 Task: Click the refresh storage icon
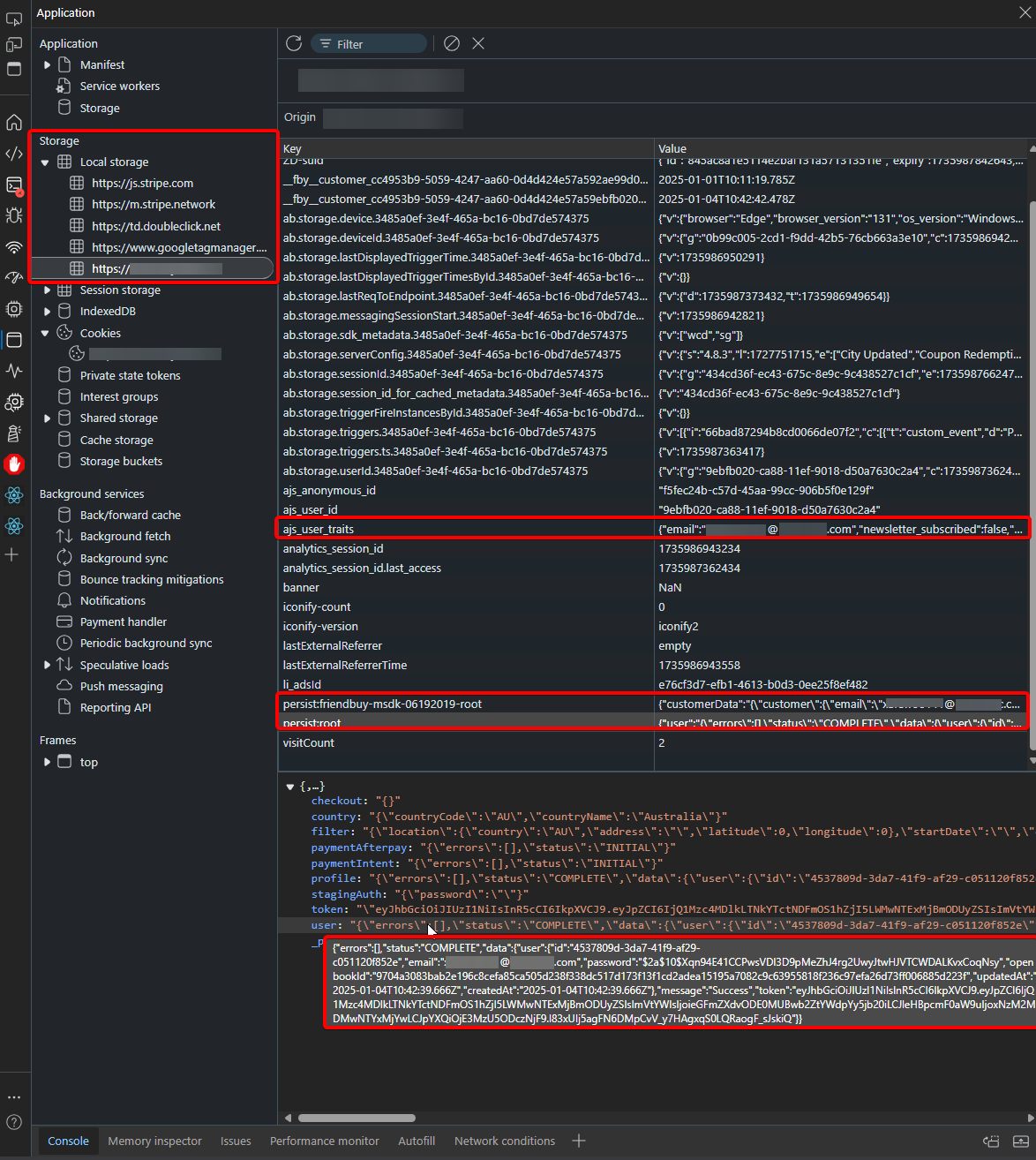point(294,43)
